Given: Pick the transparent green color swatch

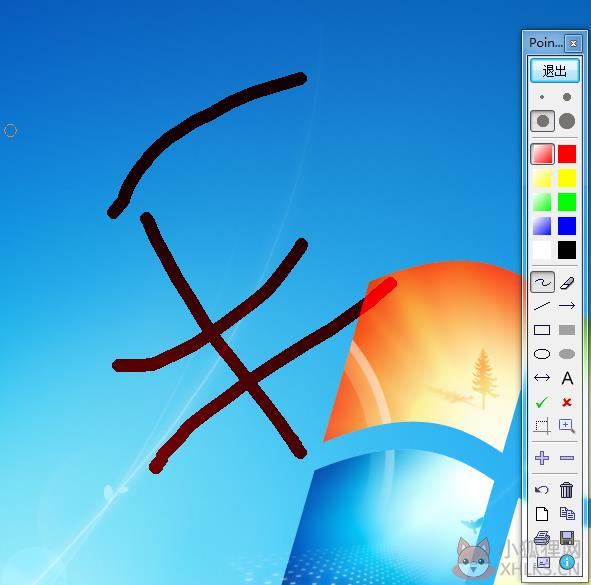Looking at the screenshot, I should (542, 202).
